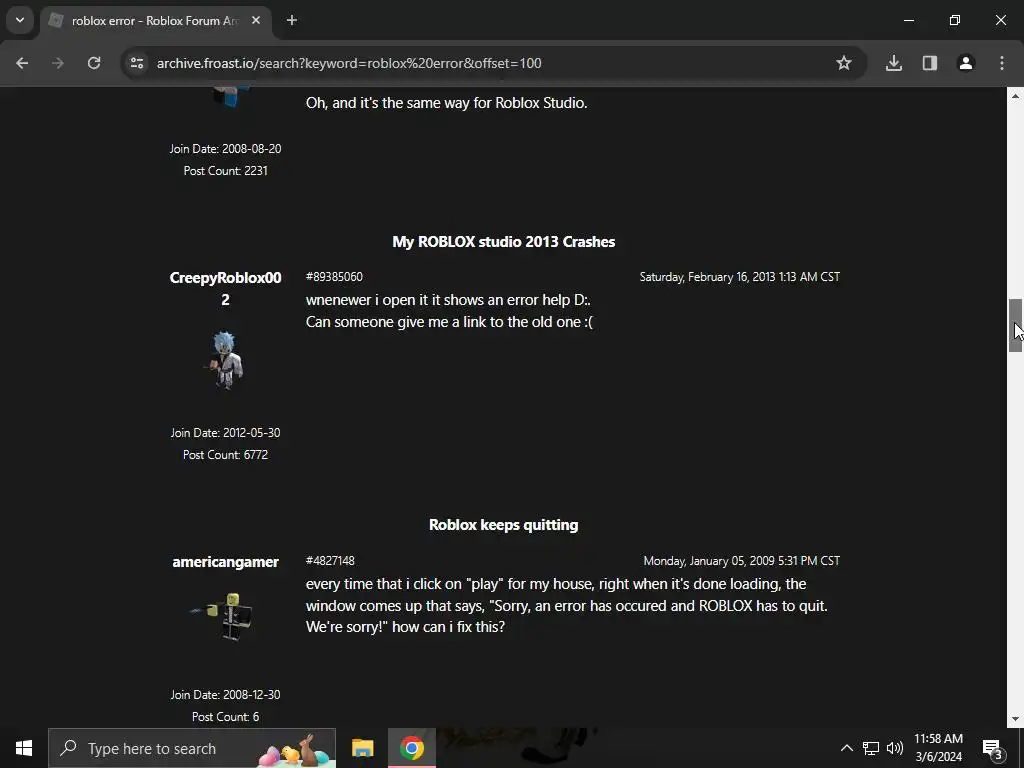This screenshot has height=768, width=1024.
Task: Reload the current page
Action: 94,63
